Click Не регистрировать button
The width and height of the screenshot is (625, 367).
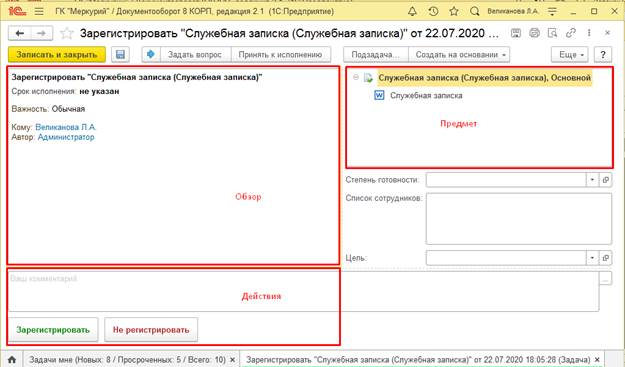(151, 330)
